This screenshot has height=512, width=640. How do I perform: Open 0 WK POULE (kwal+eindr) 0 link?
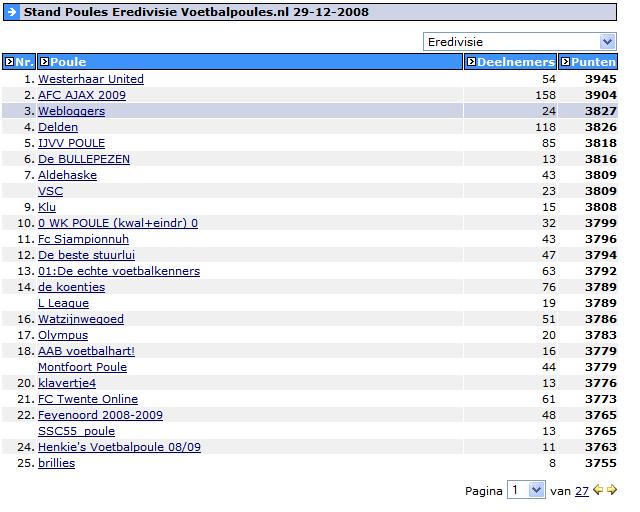click(x=117, y=223)
